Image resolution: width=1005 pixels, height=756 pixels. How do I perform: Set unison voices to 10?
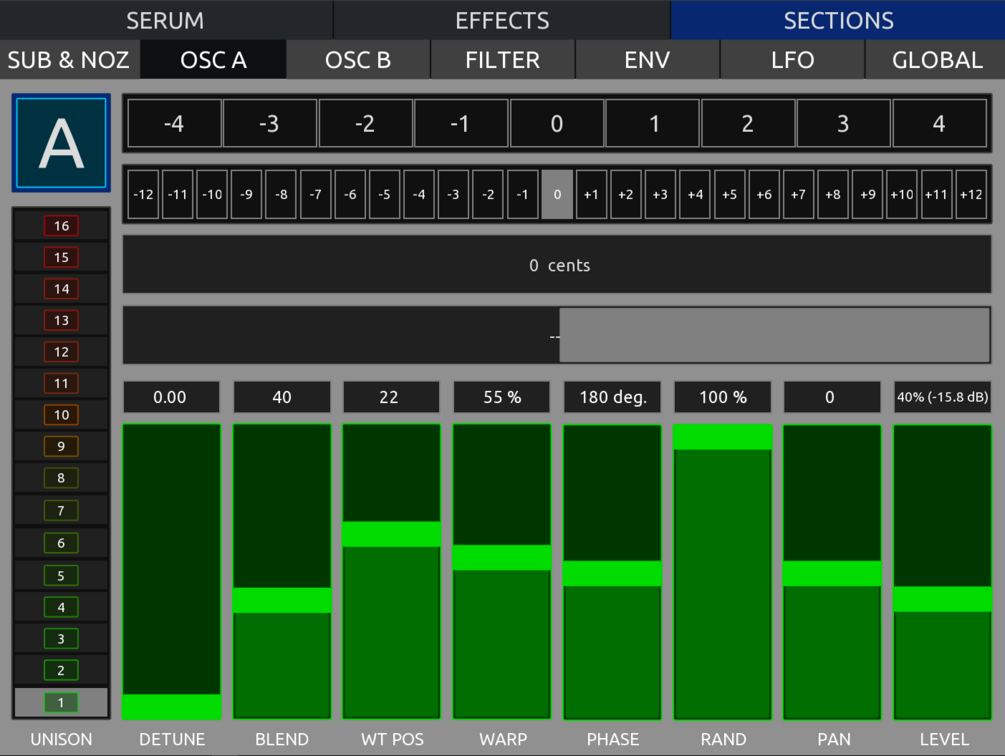click(61, 415)
